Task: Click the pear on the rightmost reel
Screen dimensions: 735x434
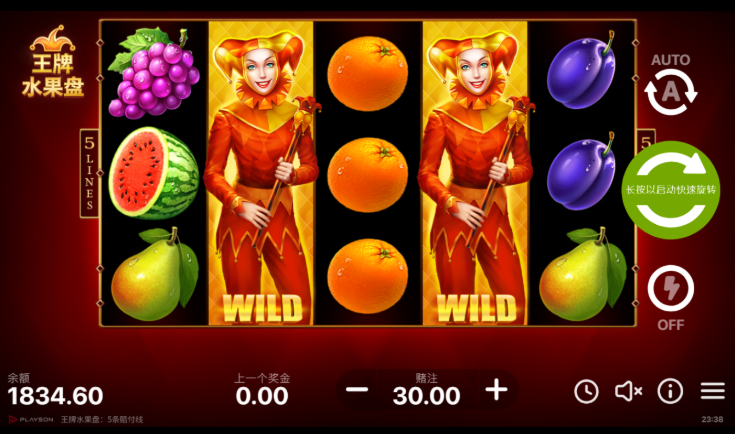Action: 583,275
